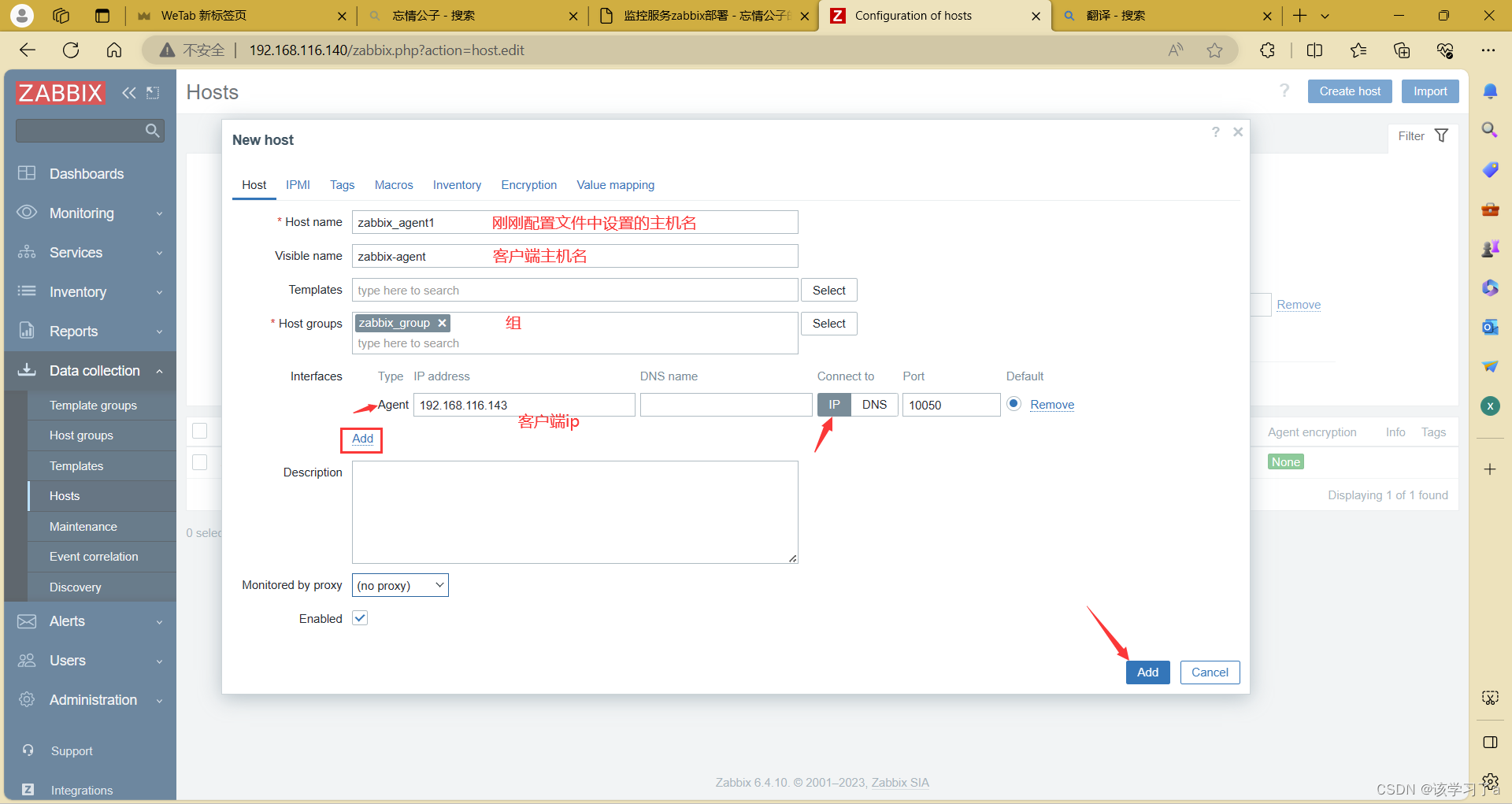
Task: Click Select button next to Host groups
Action: tap(829, 324)
